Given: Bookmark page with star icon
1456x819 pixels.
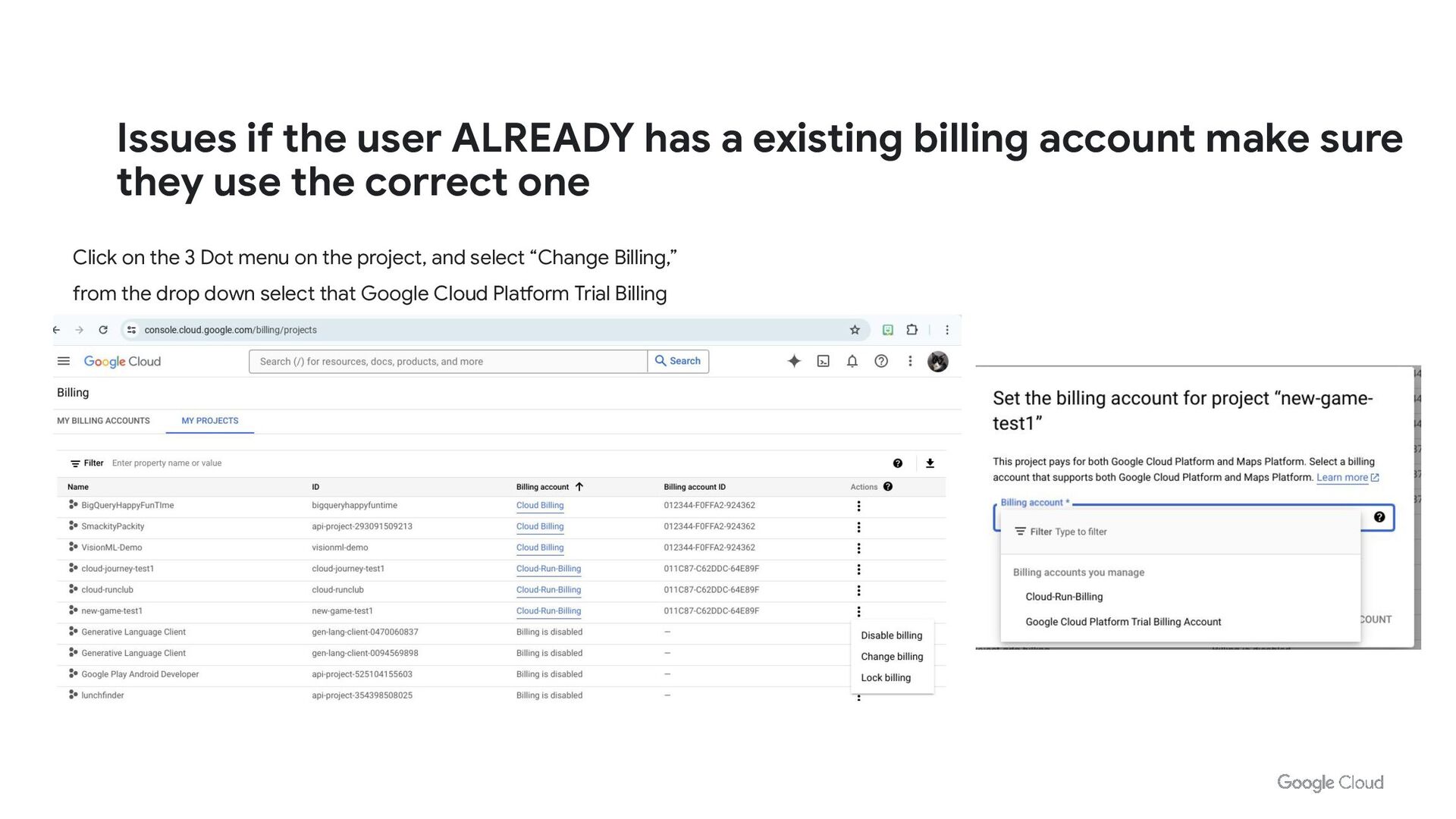Looking at the screenshot, I should click(855, 330).
